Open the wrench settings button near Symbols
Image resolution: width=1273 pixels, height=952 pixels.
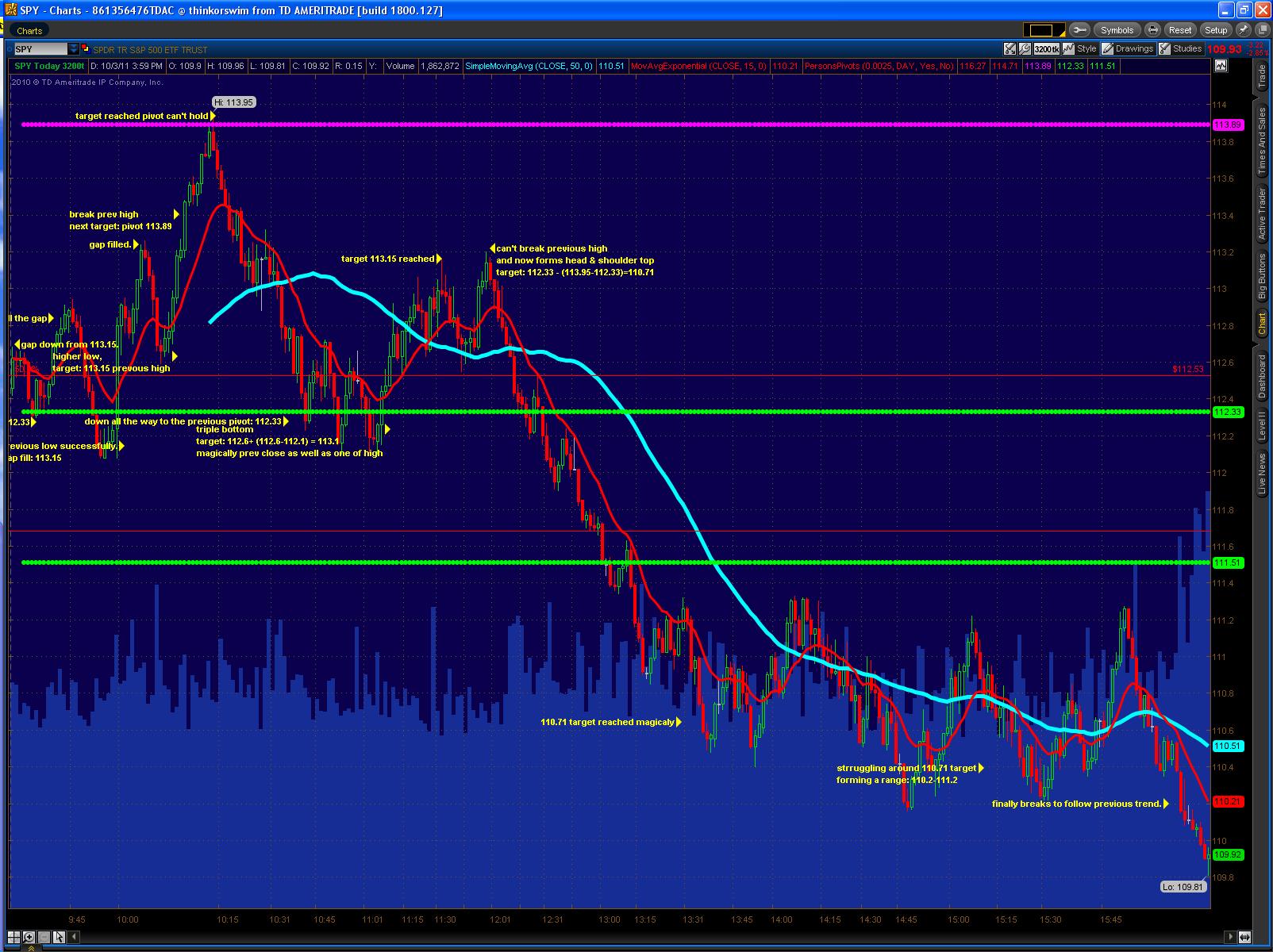1079,30
